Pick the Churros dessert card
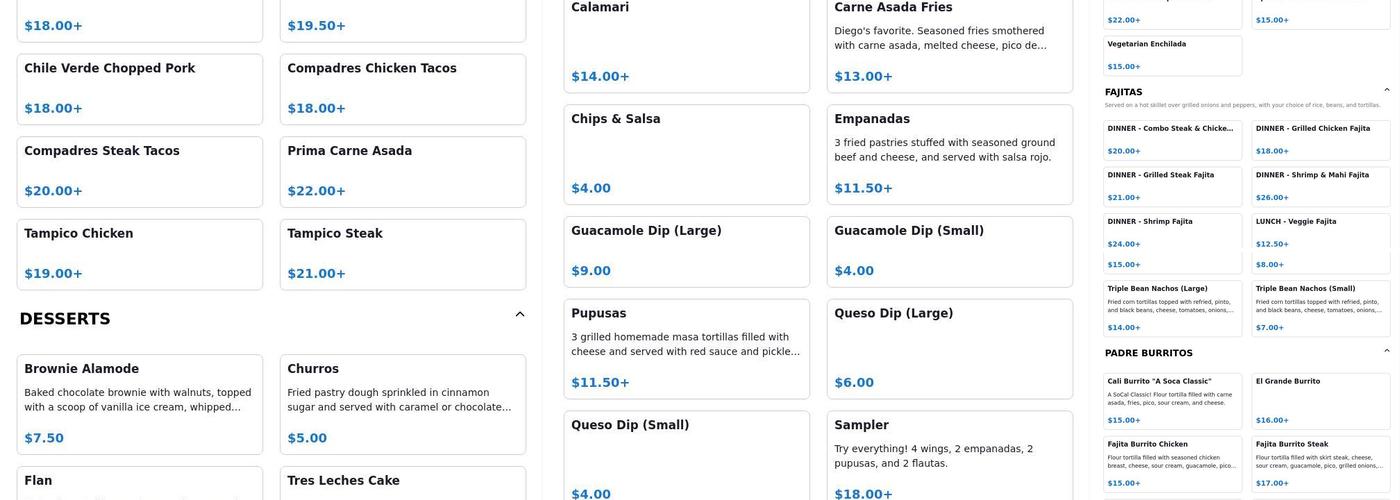 [403, 404]
